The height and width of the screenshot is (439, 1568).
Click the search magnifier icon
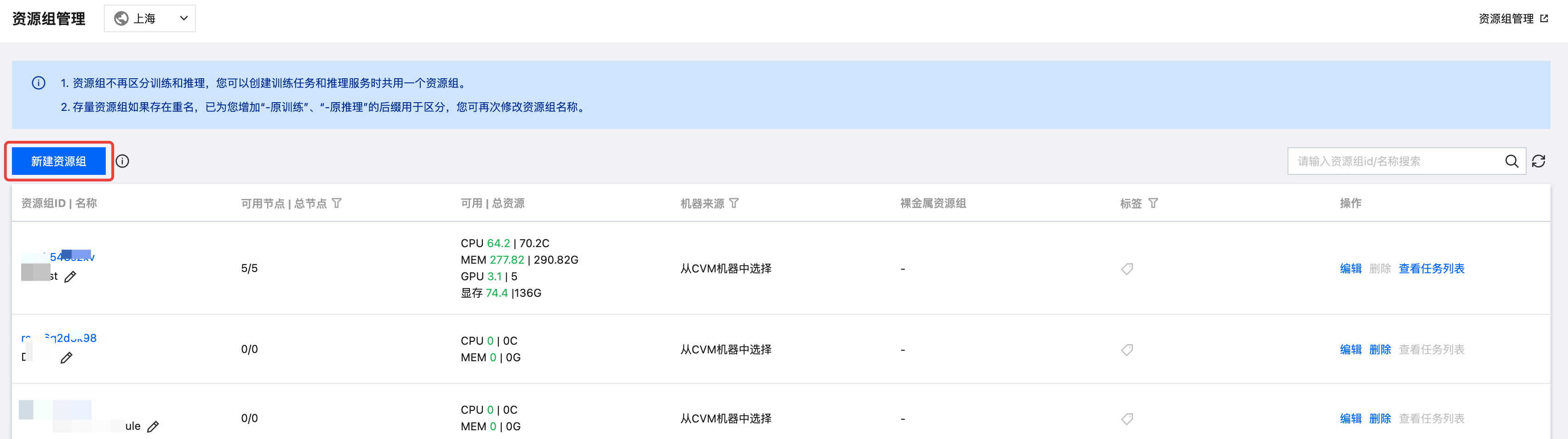tap(1511, 162)
